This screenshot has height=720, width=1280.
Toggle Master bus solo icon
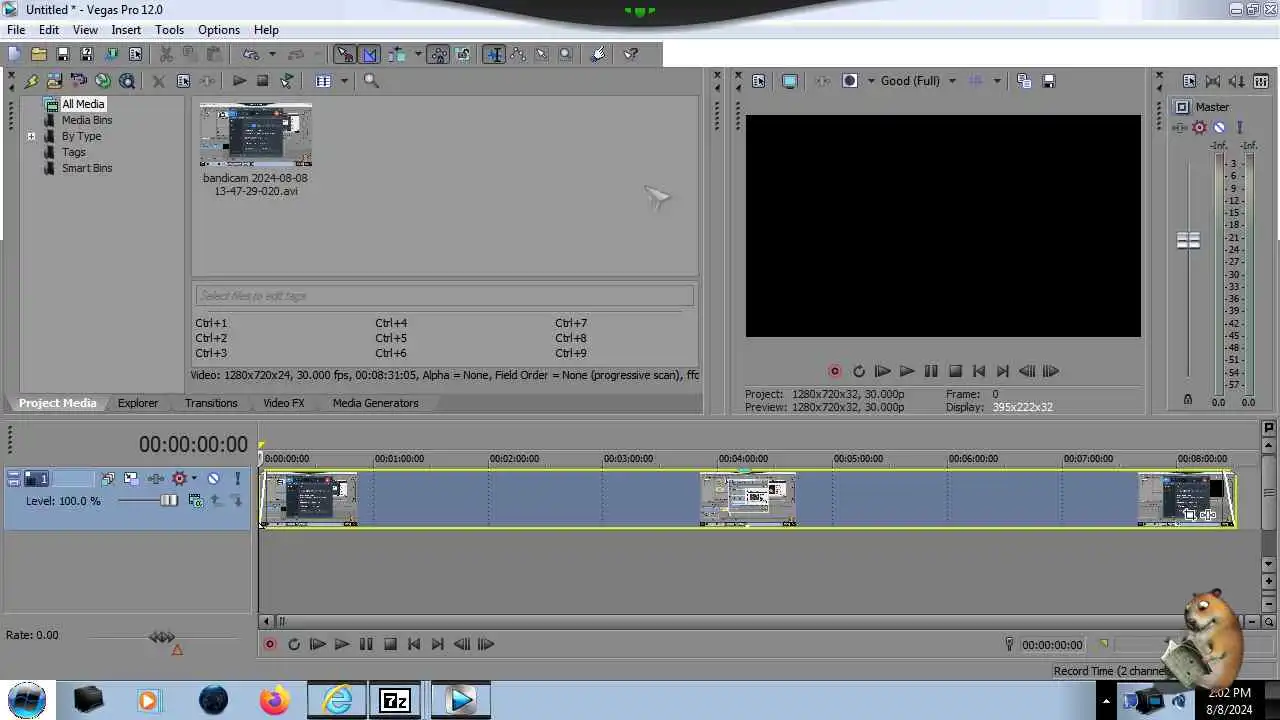coord(1239,127)
